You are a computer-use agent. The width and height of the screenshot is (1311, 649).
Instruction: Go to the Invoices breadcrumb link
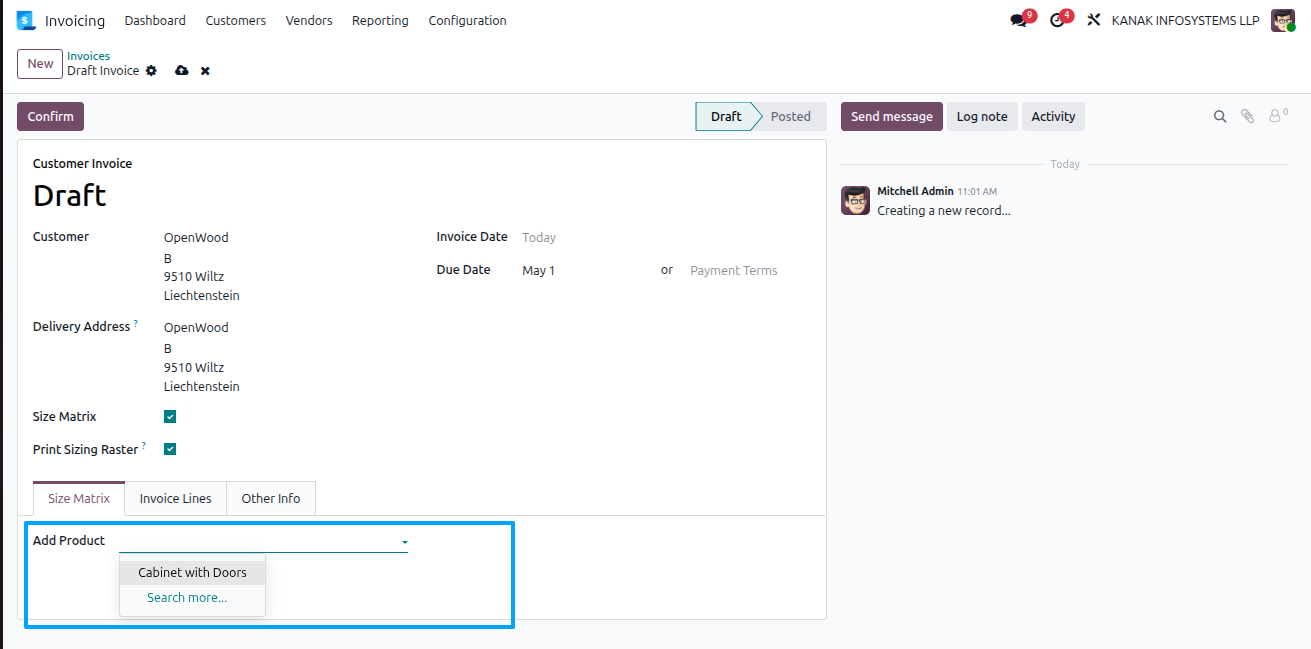tap(89, 56)
